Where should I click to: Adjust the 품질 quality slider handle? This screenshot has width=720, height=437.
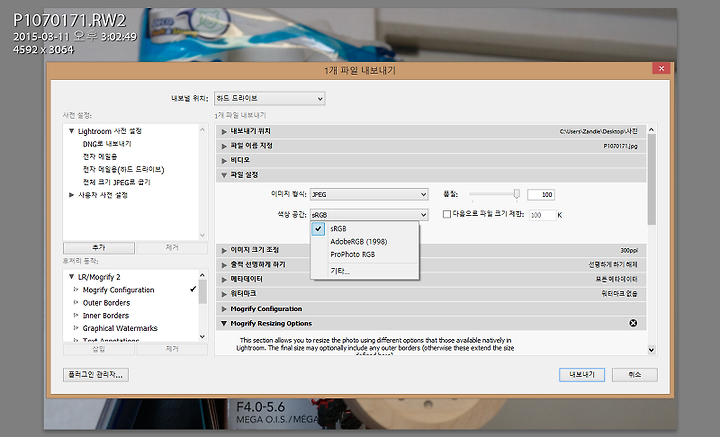[517, 194]
